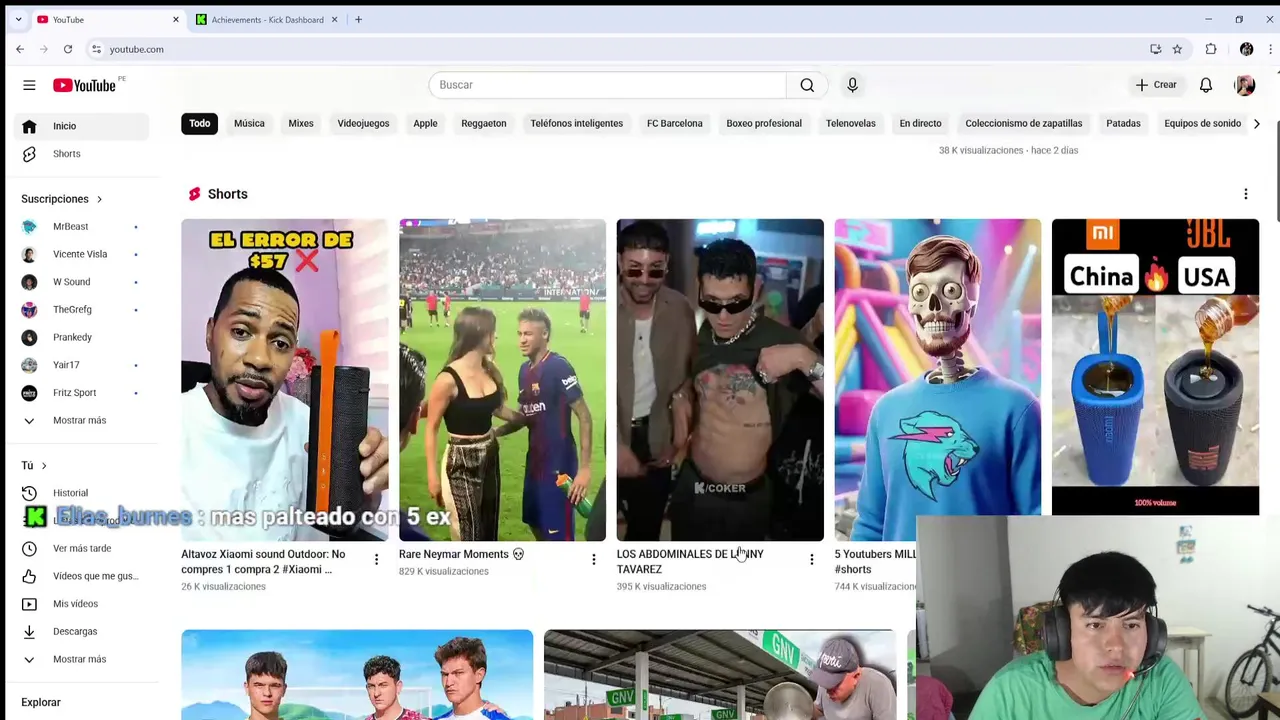Bookmark this page with star
The image size is (1280, 720).
click(x=1177, y=49)
